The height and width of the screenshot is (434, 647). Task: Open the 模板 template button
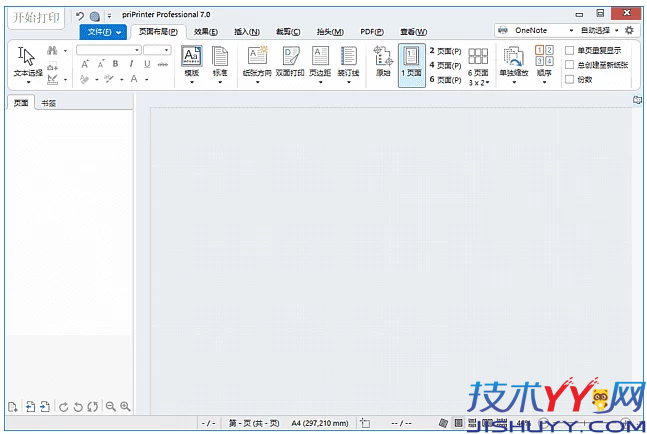[191, 64]
